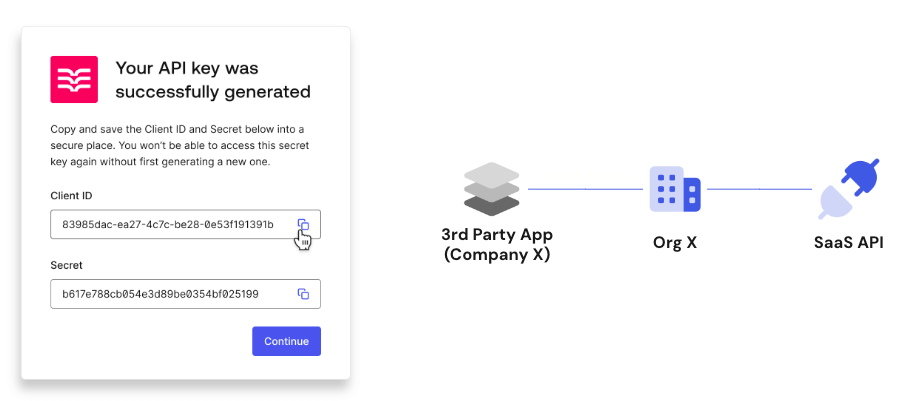The width and height of the screenshot is (918, 401).
Task: Click the SaaS API plug icon
Action: pyautogui.click(x=848, y=189)
